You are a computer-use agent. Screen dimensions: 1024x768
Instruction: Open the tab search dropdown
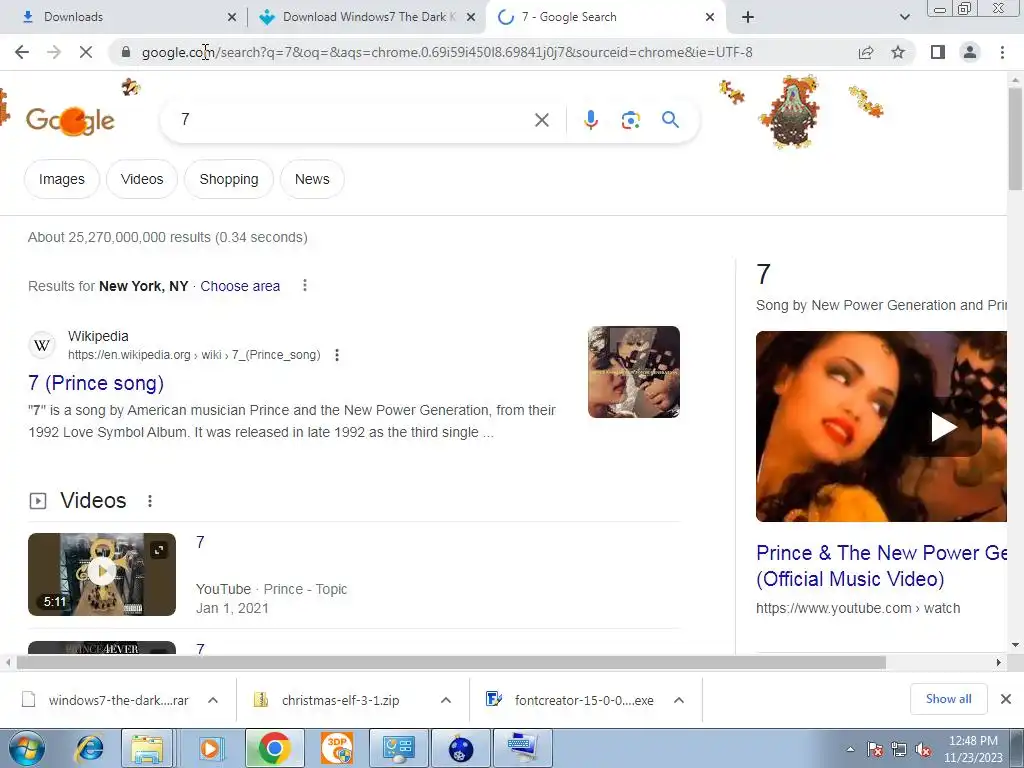(904, 17)
